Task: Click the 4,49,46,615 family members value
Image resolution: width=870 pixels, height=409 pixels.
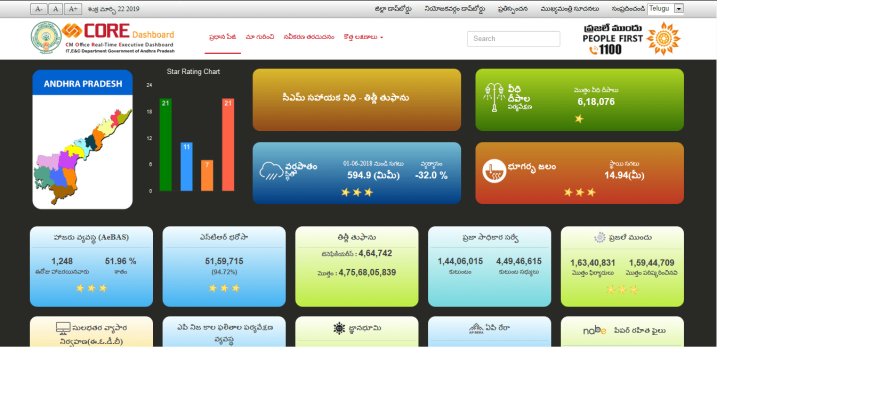Action: tap(519, 261)
